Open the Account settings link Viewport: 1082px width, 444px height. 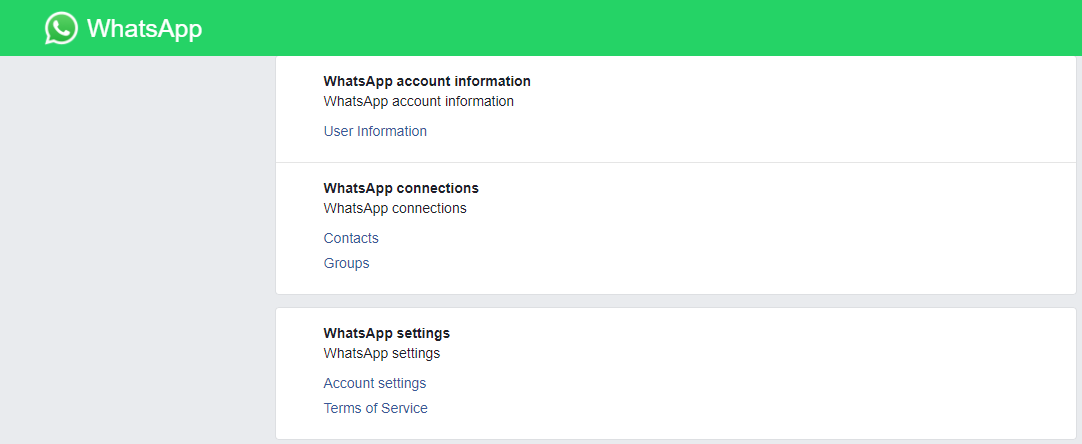point(375,383)
